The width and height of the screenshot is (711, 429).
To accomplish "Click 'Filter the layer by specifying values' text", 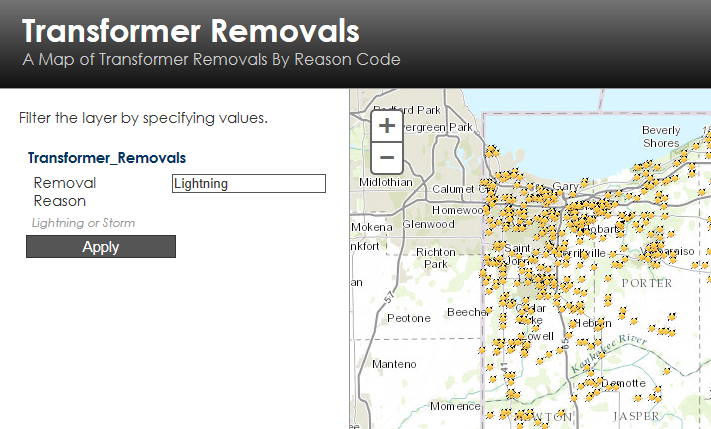I will click(x=143, y=118).
